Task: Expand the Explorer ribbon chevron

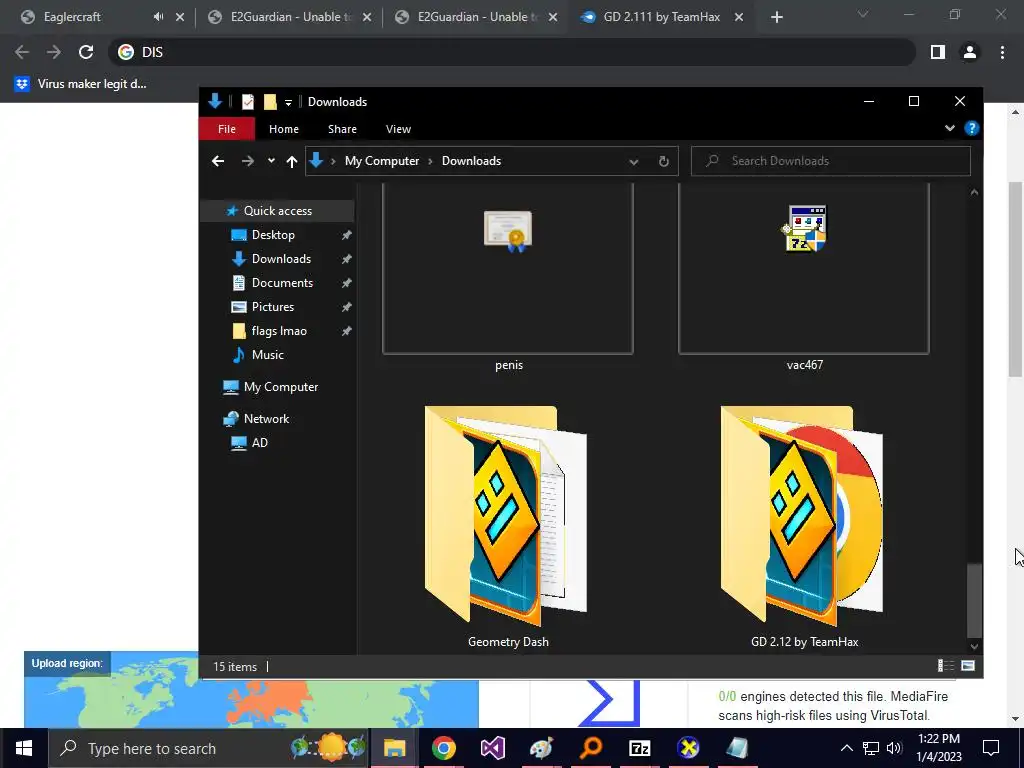Action: [x=950, y=128]
